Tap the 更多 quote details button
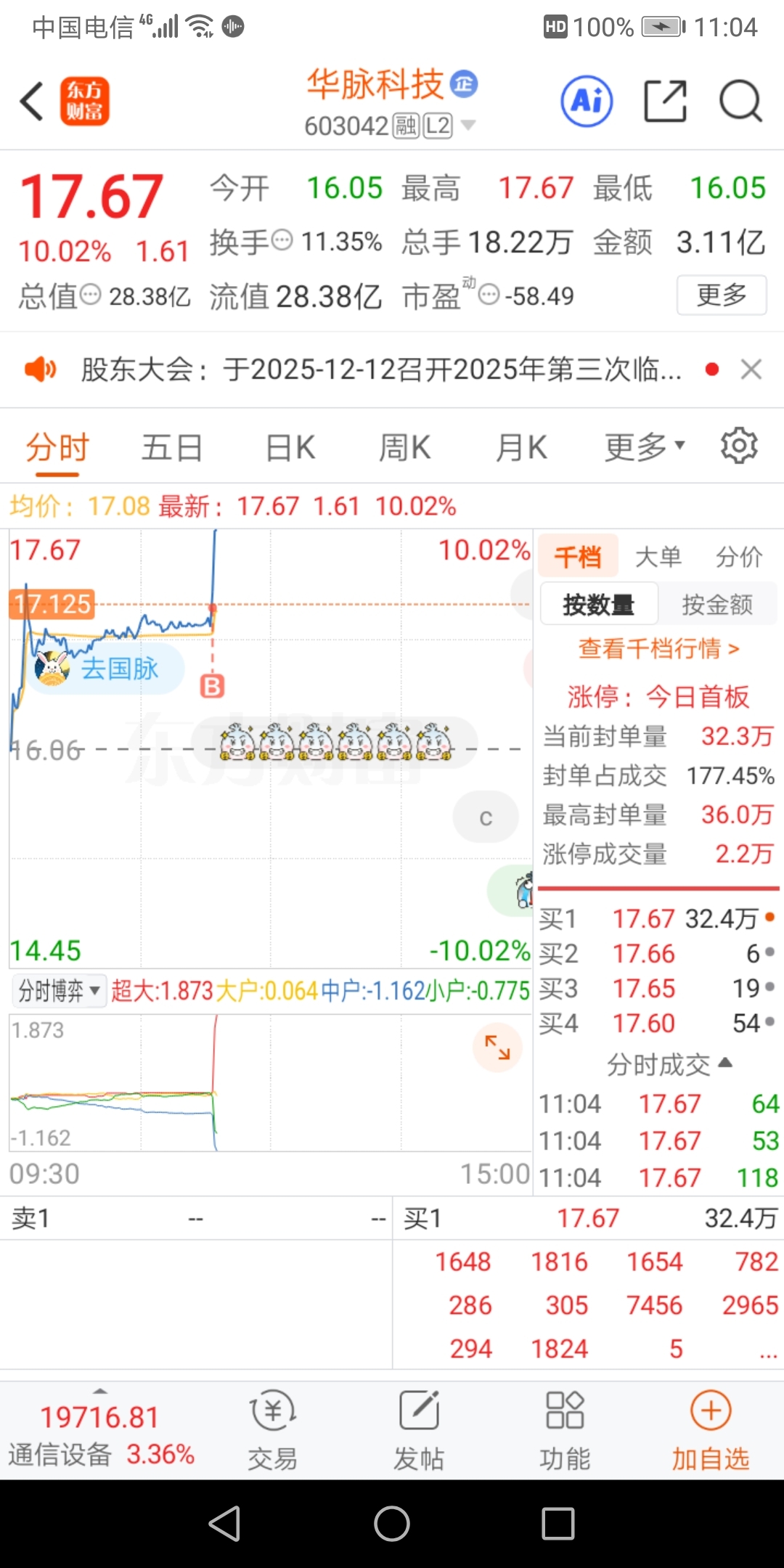The height and width of the screenshot is (1568, 784). tap(722, 295)
